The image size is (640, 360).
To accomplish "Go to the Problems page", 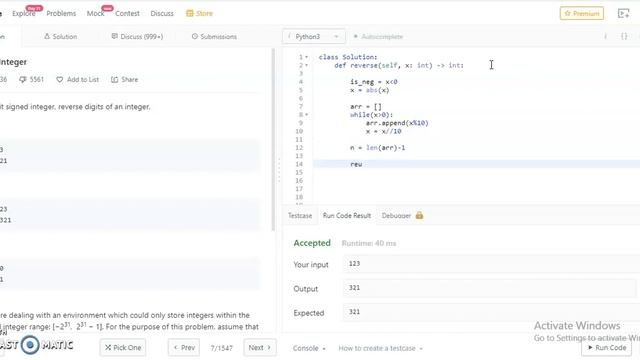I will (x=61, y=13).
